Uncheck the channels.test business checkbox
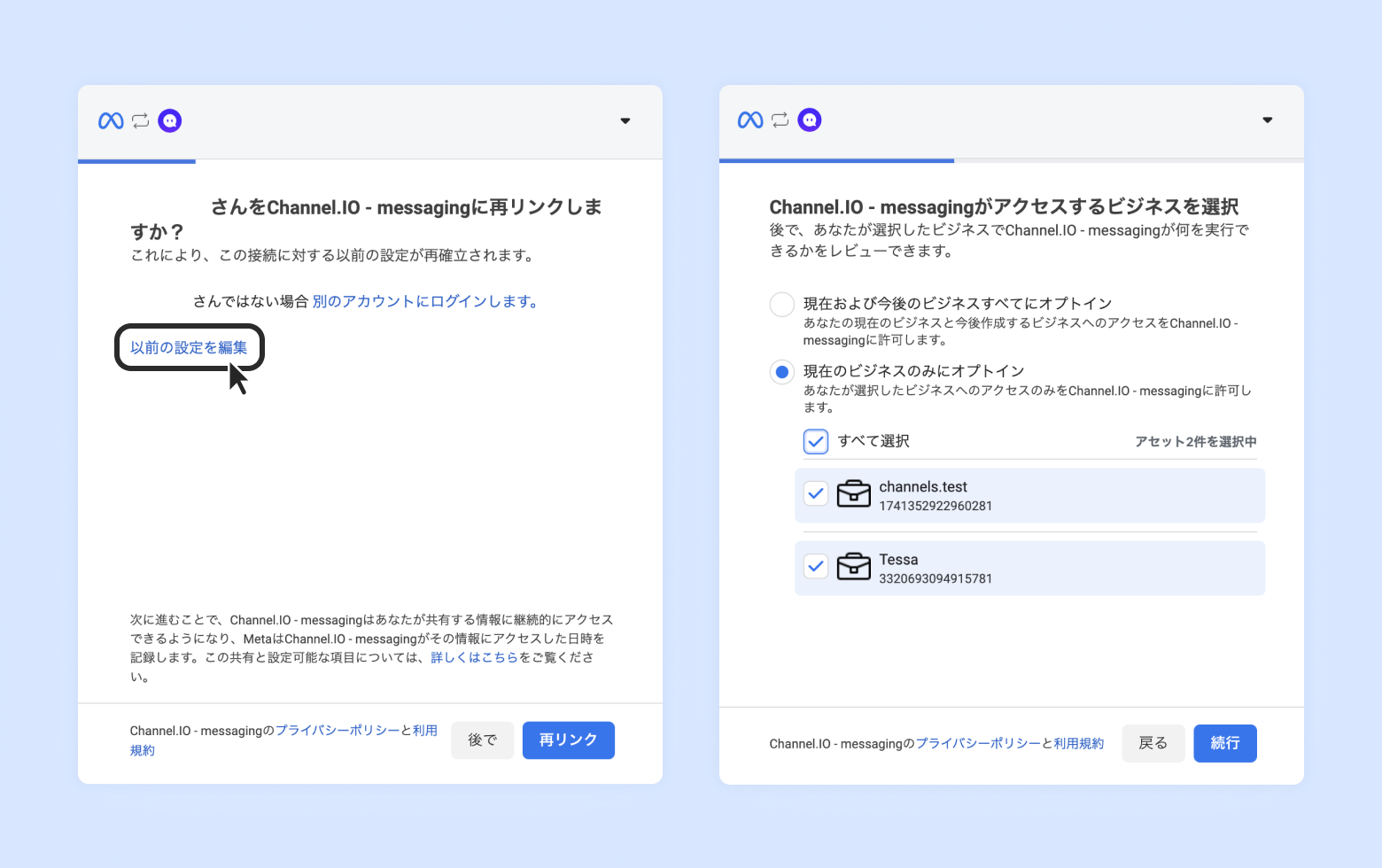1382x868 pixels. [x=816, y=493]
